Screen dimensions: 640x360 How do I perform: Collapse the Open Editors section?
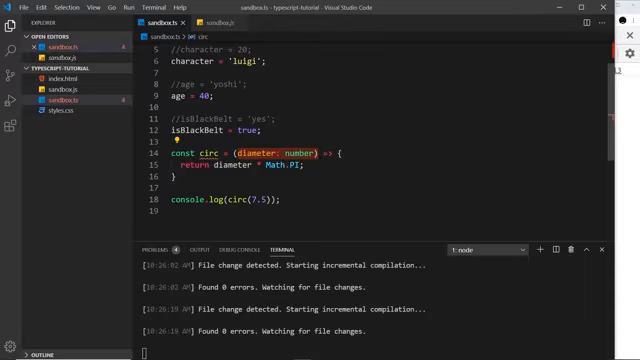tap(50, 37)
